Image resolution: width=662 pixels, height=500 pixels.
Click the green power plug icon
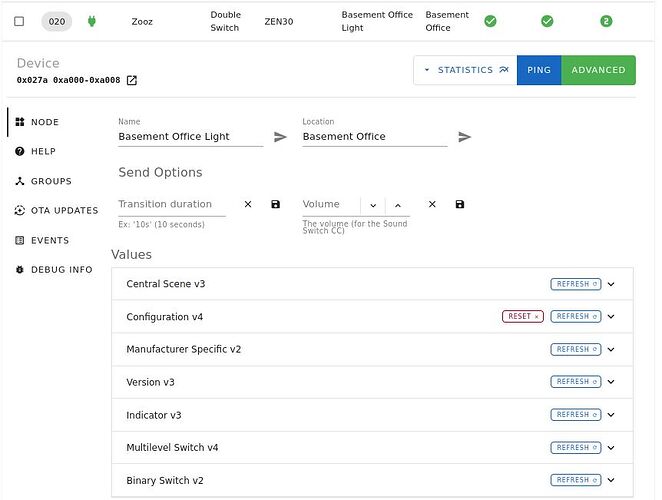click(x=93, y=21)
